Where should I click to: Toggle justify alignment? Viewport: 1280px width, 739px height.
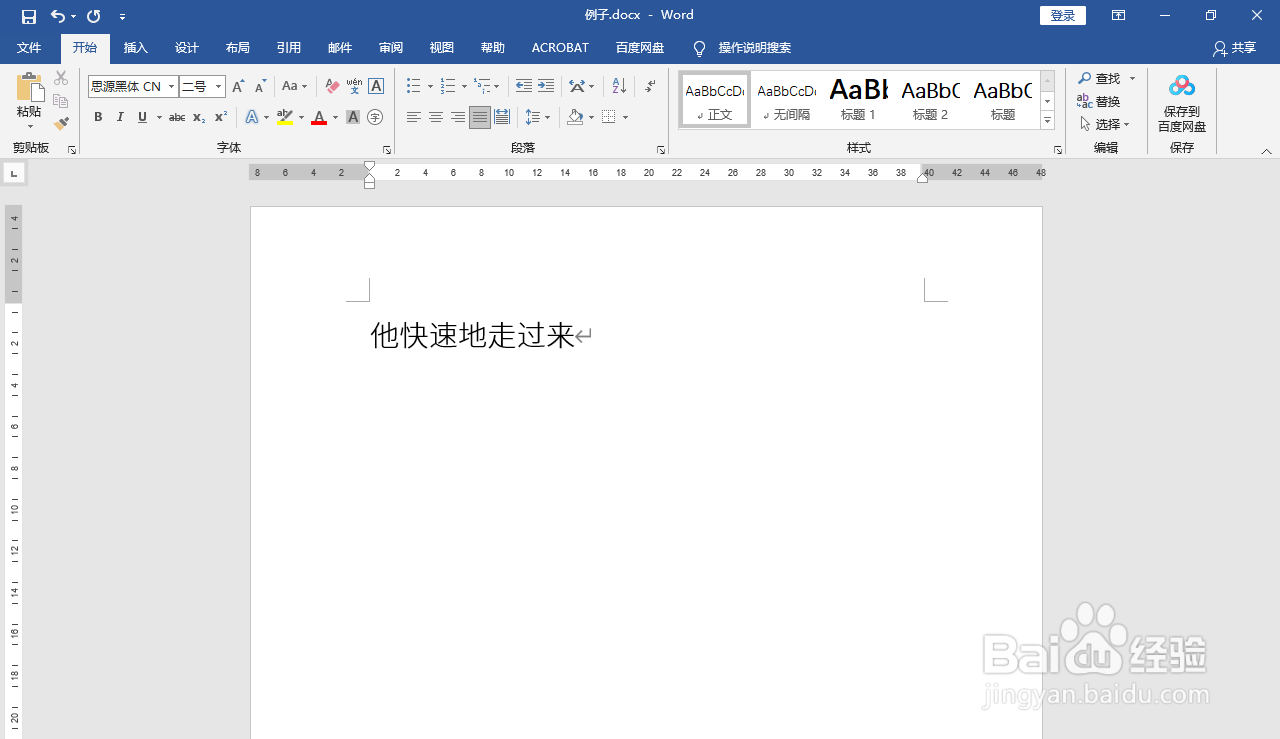point(480,118)
